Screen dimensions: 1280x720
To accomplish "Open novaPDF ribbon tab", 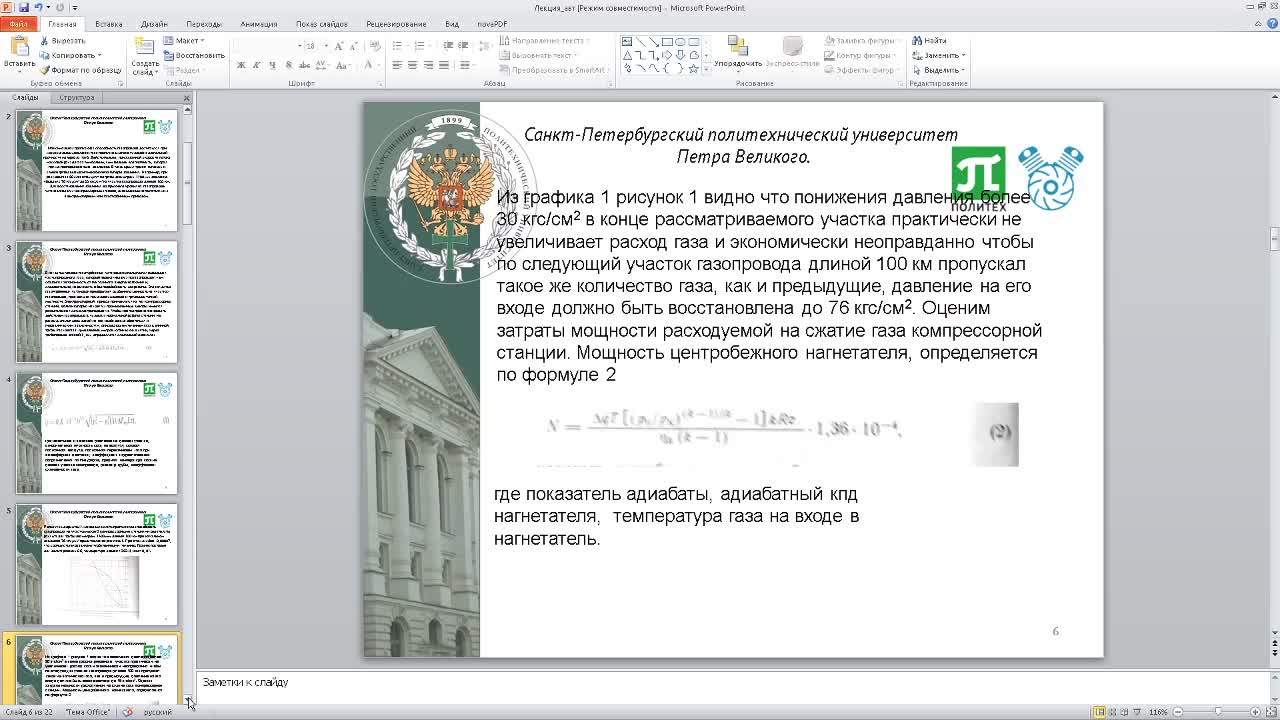I will (x=491, y=24).
